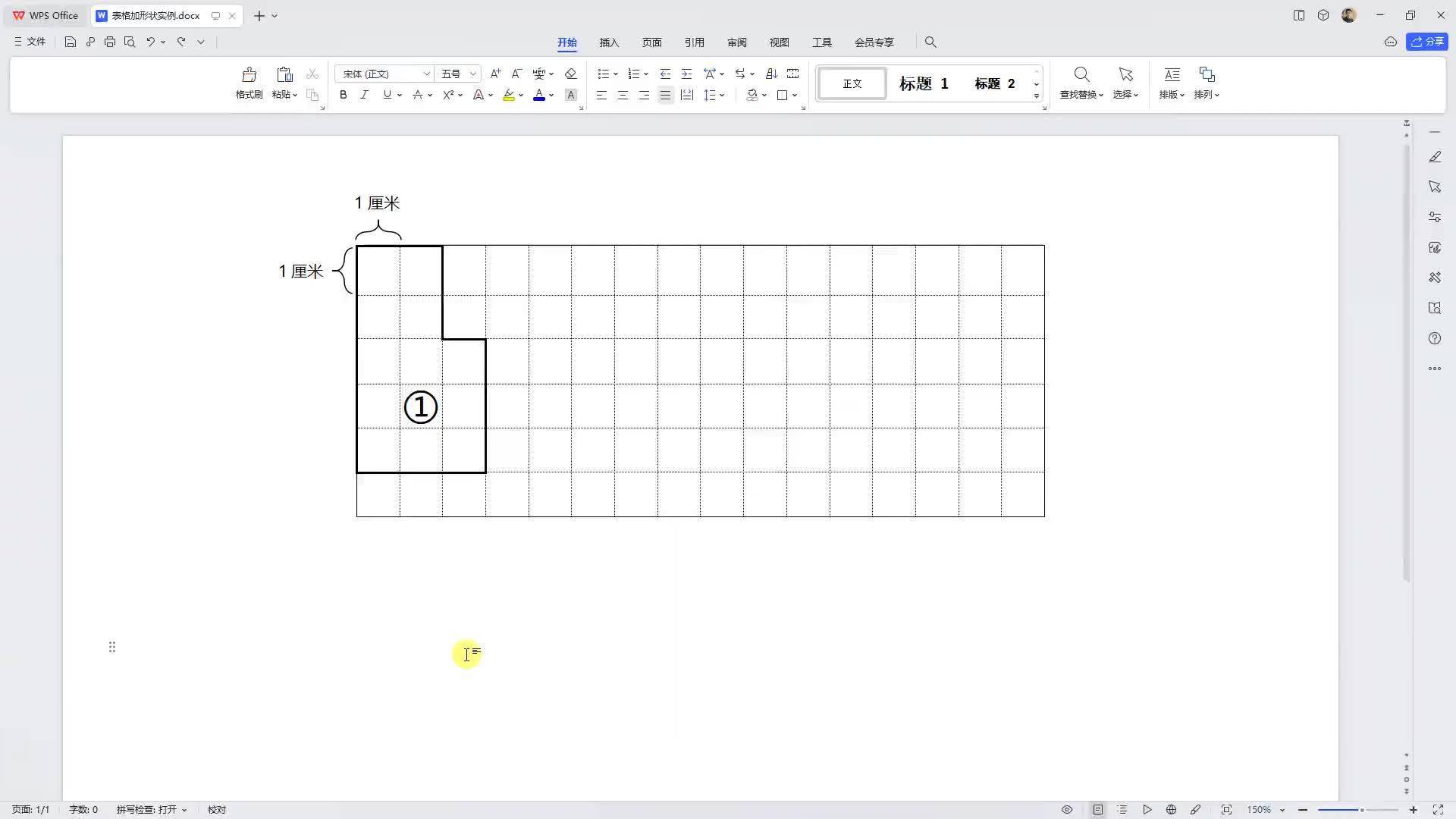Clear formatting with the eraser icon
The width and height of the screenshot is (1456, 819).
coord(571,74)
